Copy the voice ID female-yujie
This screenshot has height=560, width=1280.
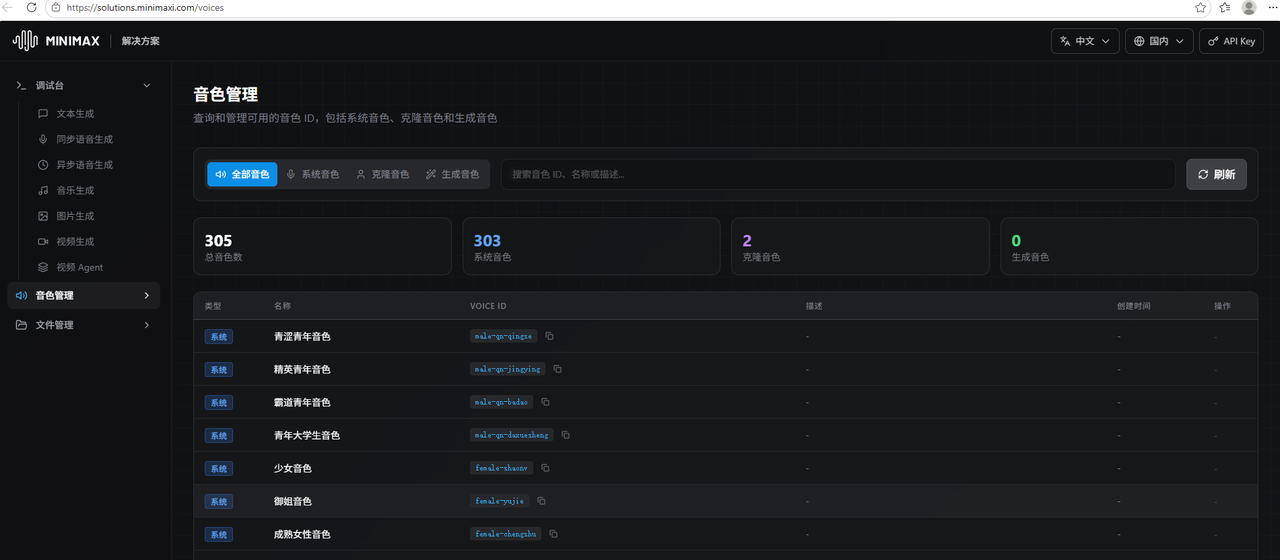(x=542, y=501)
